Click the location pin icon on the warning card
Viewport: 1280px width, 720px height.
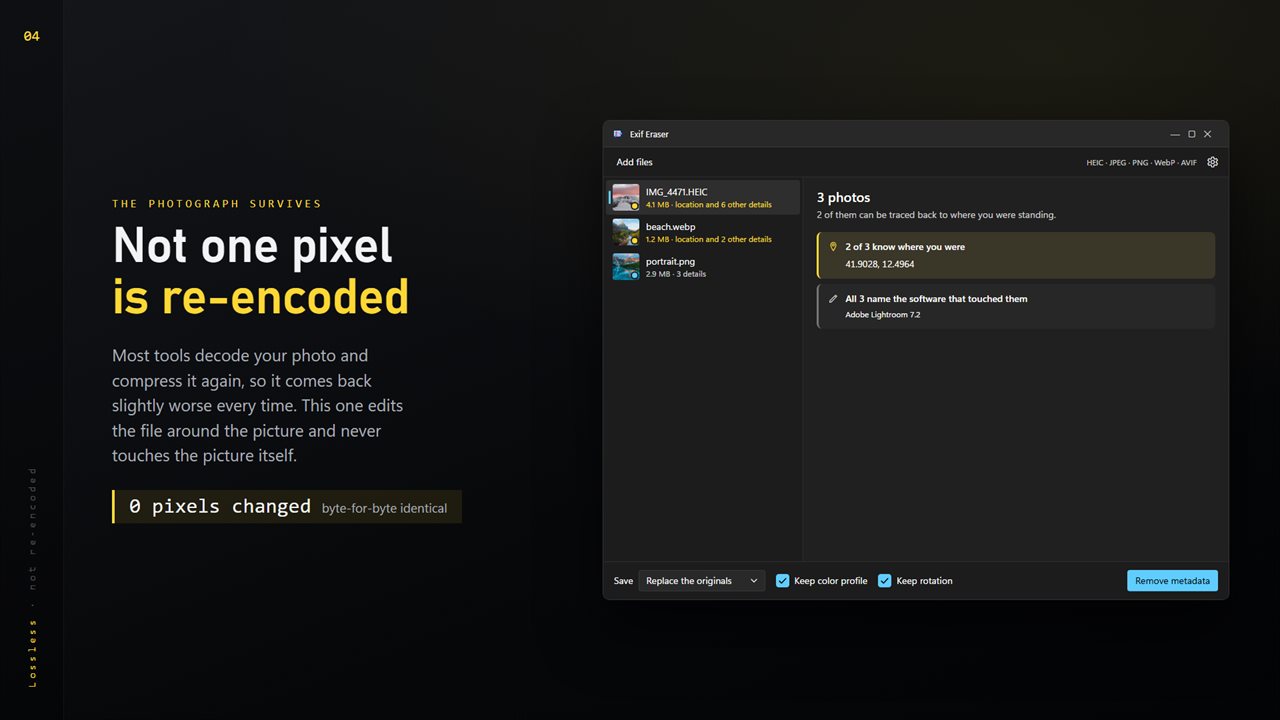(x=833, y=247)
